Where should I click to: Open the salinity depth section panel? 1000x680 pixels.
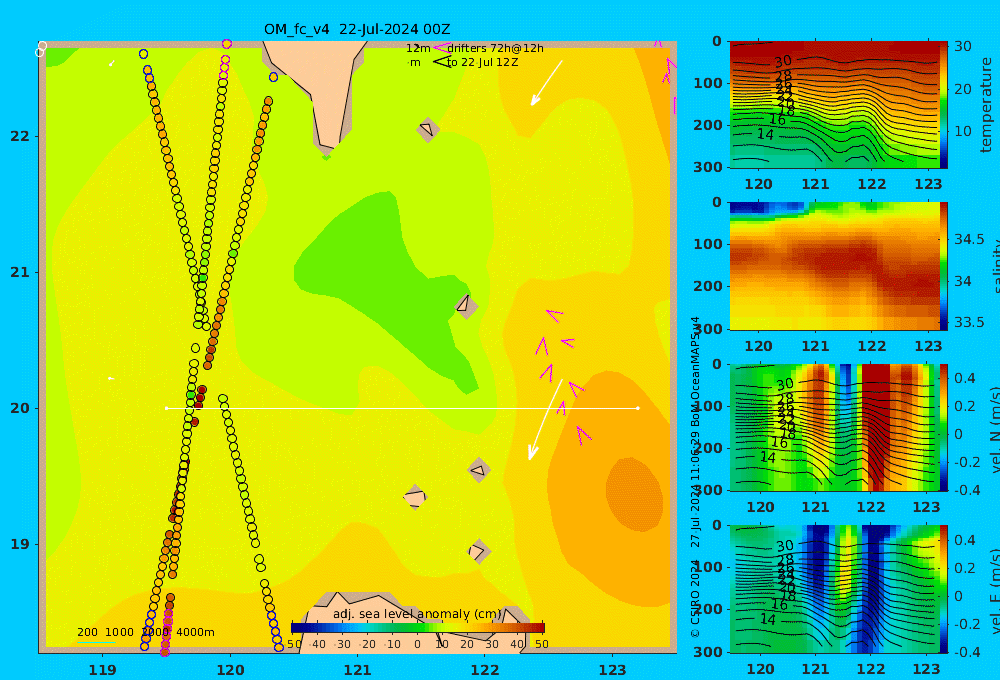pos(834,266)
